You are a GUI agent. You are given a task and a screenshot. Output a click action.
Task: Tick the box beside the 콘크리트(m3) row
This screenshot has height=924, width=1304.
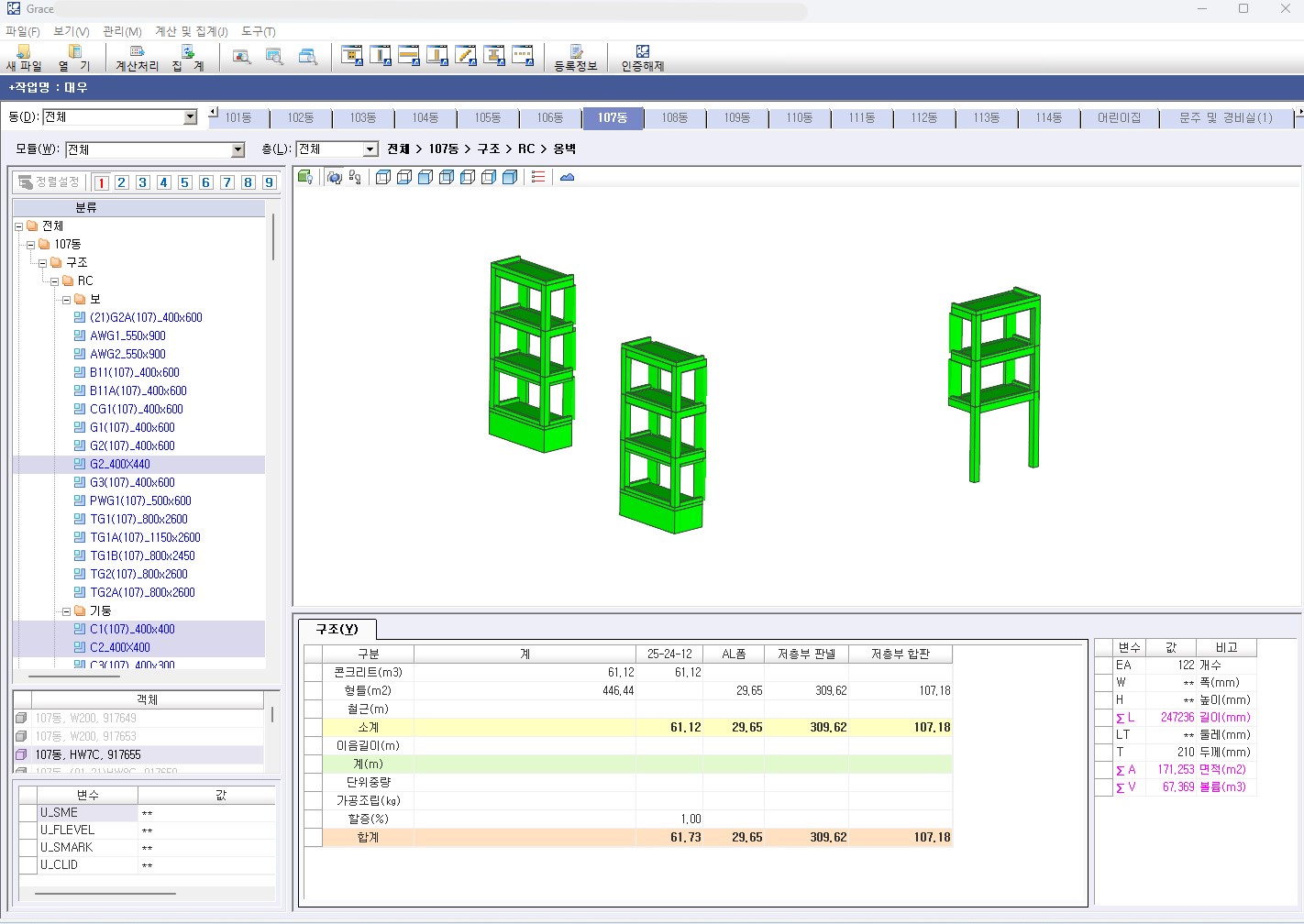(313, 673)
